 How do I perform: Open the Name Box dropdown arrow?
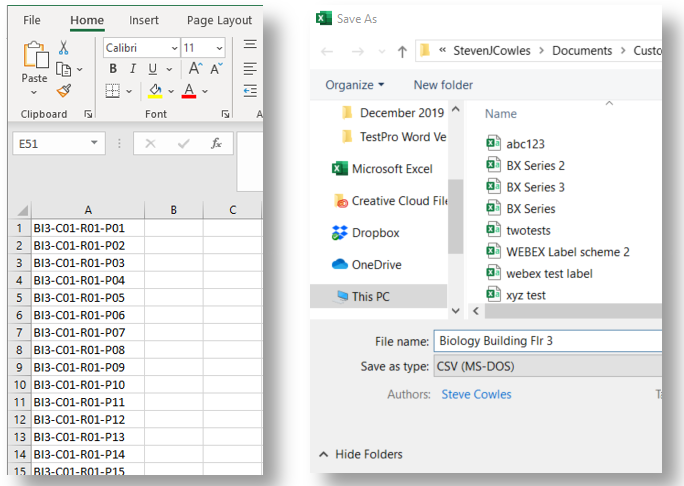[x=94, y=143]
